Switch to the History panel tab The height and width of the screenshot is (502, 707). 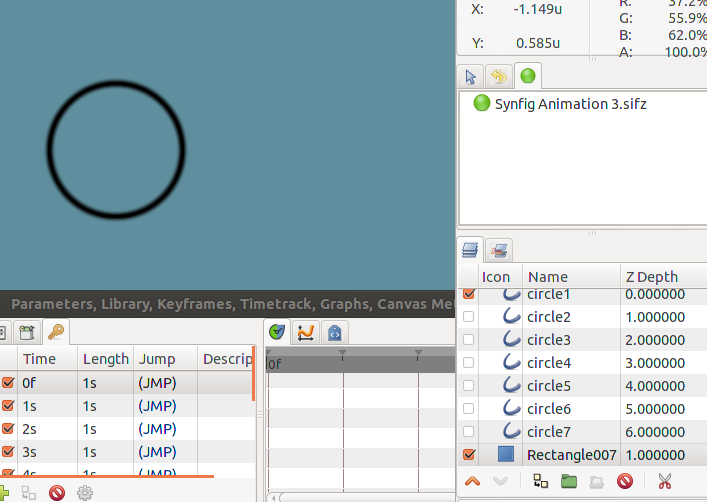[x=499, y=77]
